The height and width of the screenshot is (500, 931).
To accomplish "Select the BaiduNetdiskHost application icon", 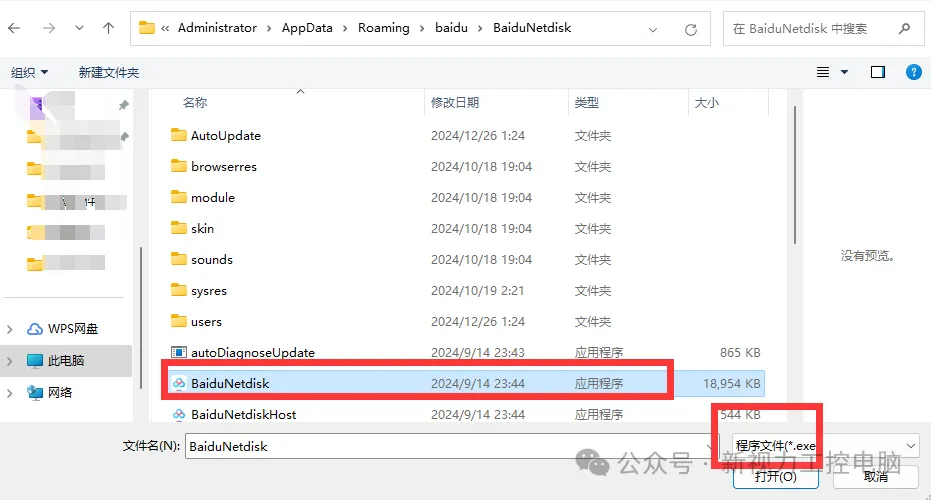I will (x=179, y=414).
